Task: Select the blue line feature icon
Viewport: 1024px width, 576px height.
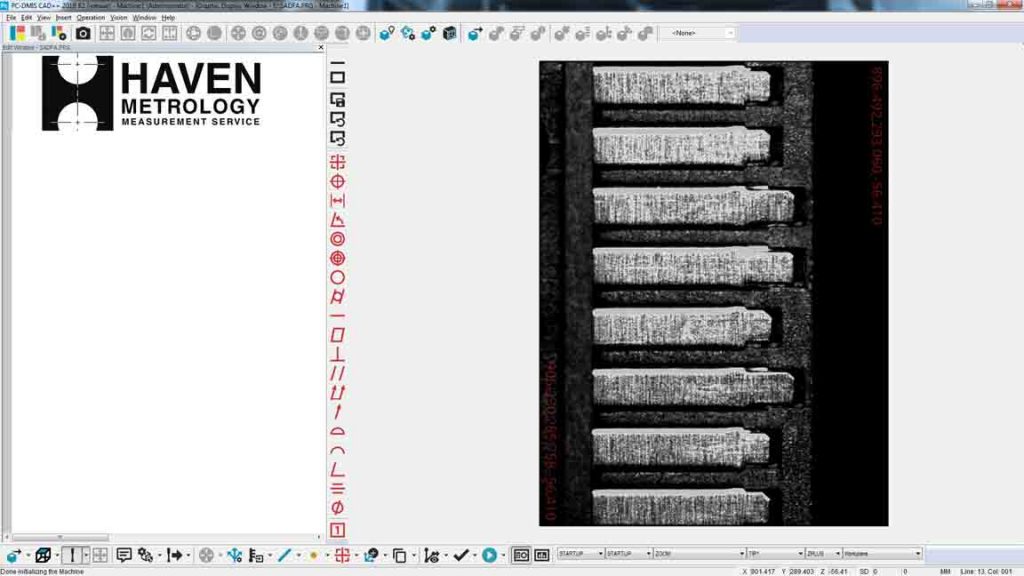Action: 284,555
